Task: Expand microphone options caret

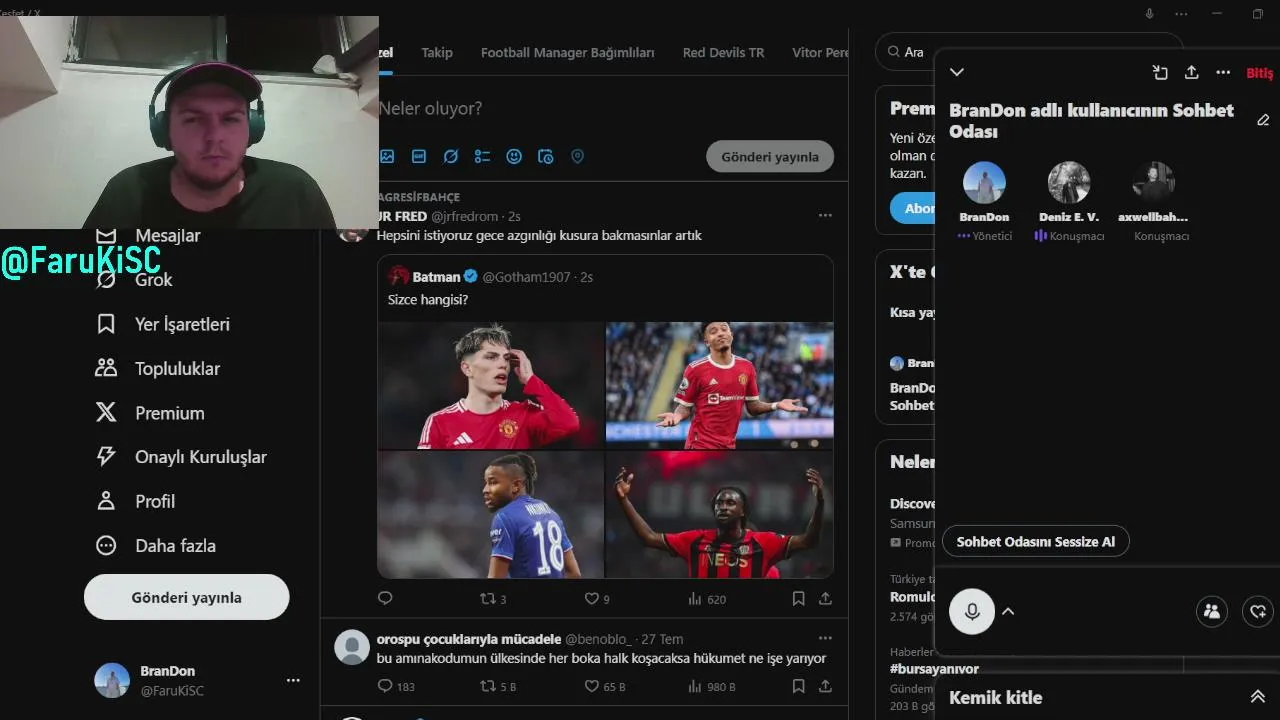Action: tap(1008, 611)
